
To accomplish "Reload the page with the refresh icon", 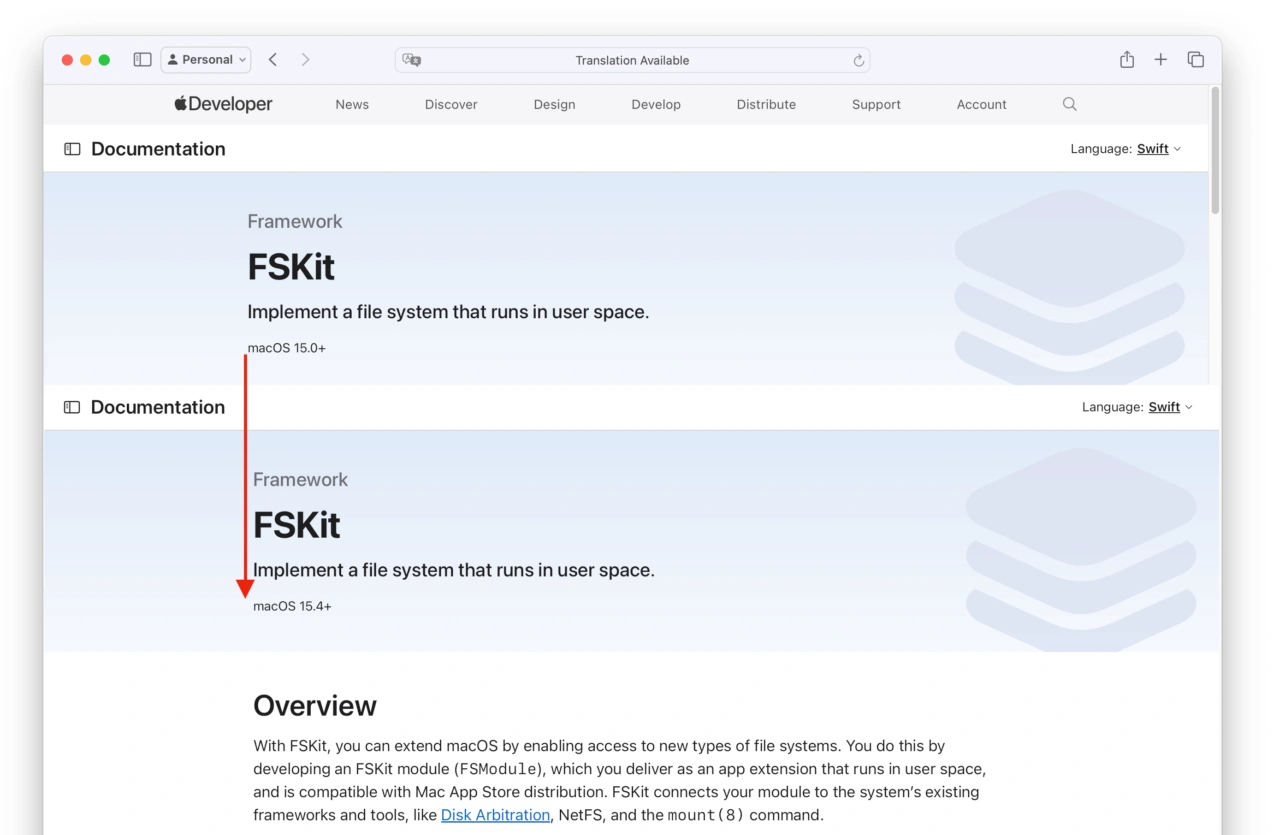I will tap(858, 61).
